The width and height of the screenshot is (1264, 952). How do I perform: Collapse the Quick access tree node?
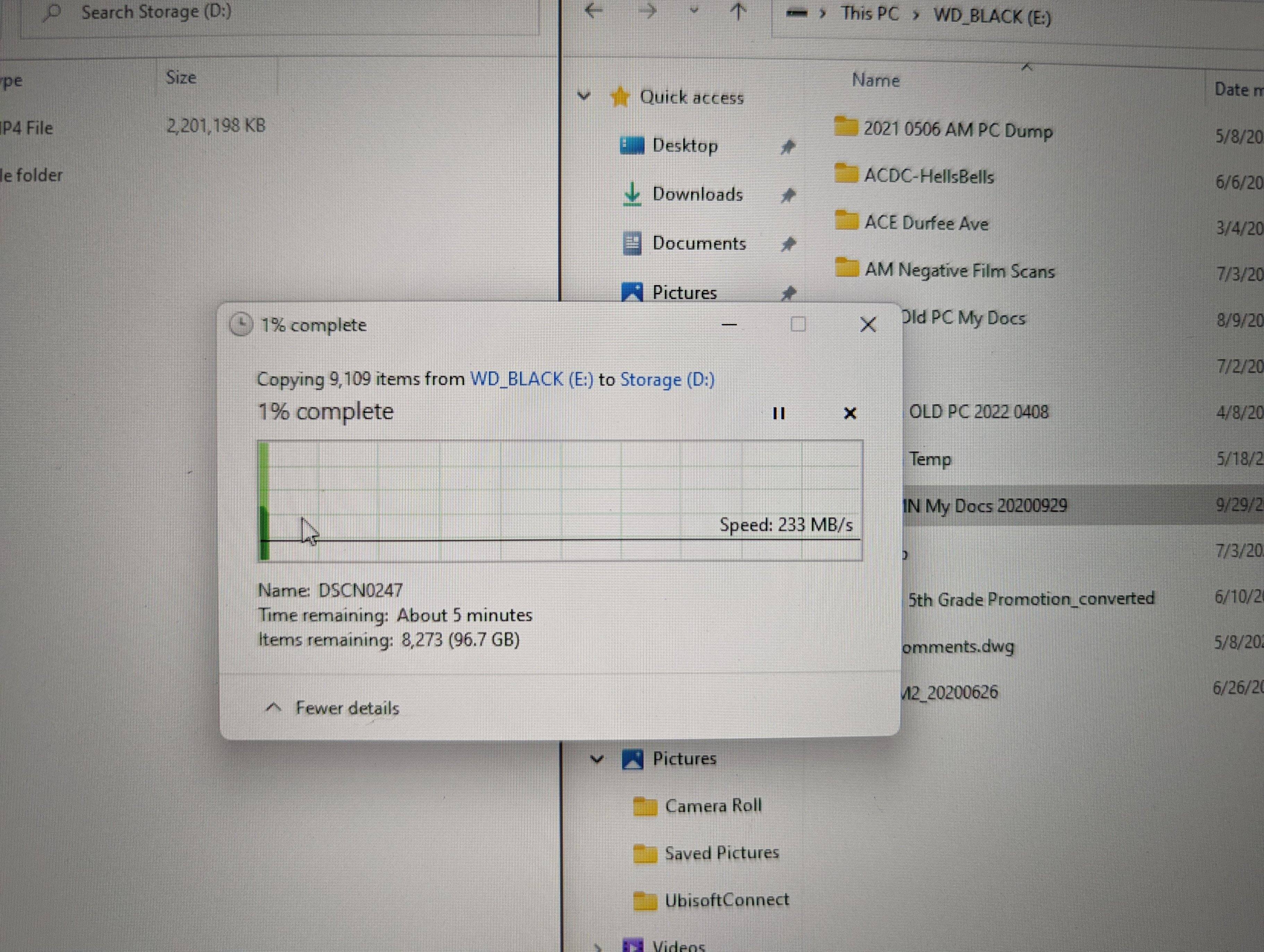583,96
